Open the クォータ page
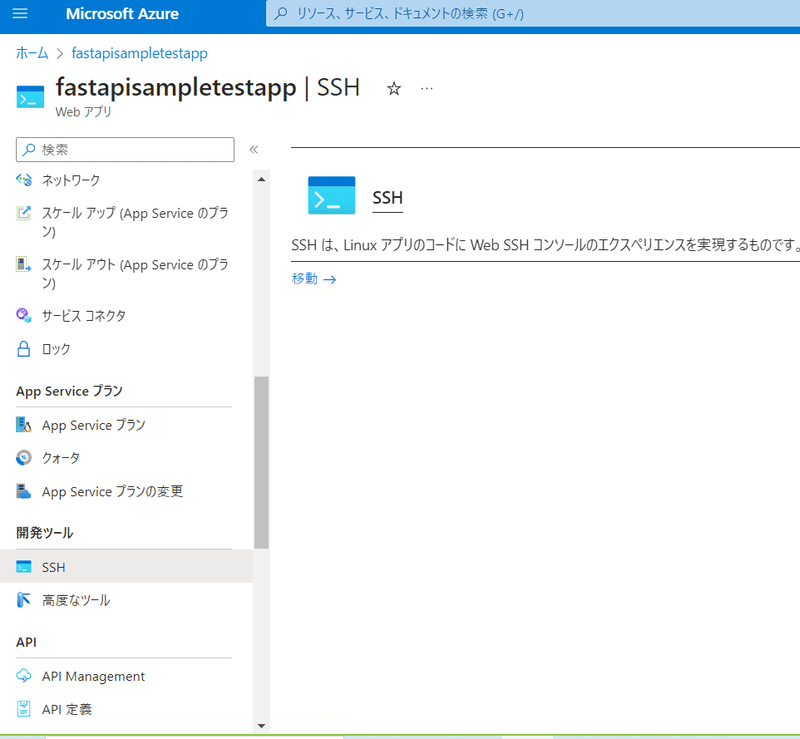The height and width of the screenshot is (739, 800). (x=62, y=458)
